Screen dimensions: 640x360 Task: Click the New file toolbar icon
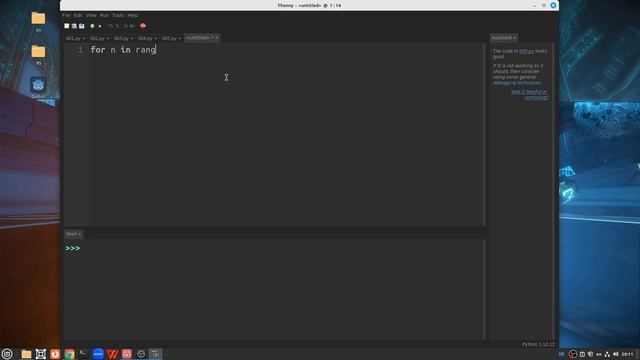[67, 26]
